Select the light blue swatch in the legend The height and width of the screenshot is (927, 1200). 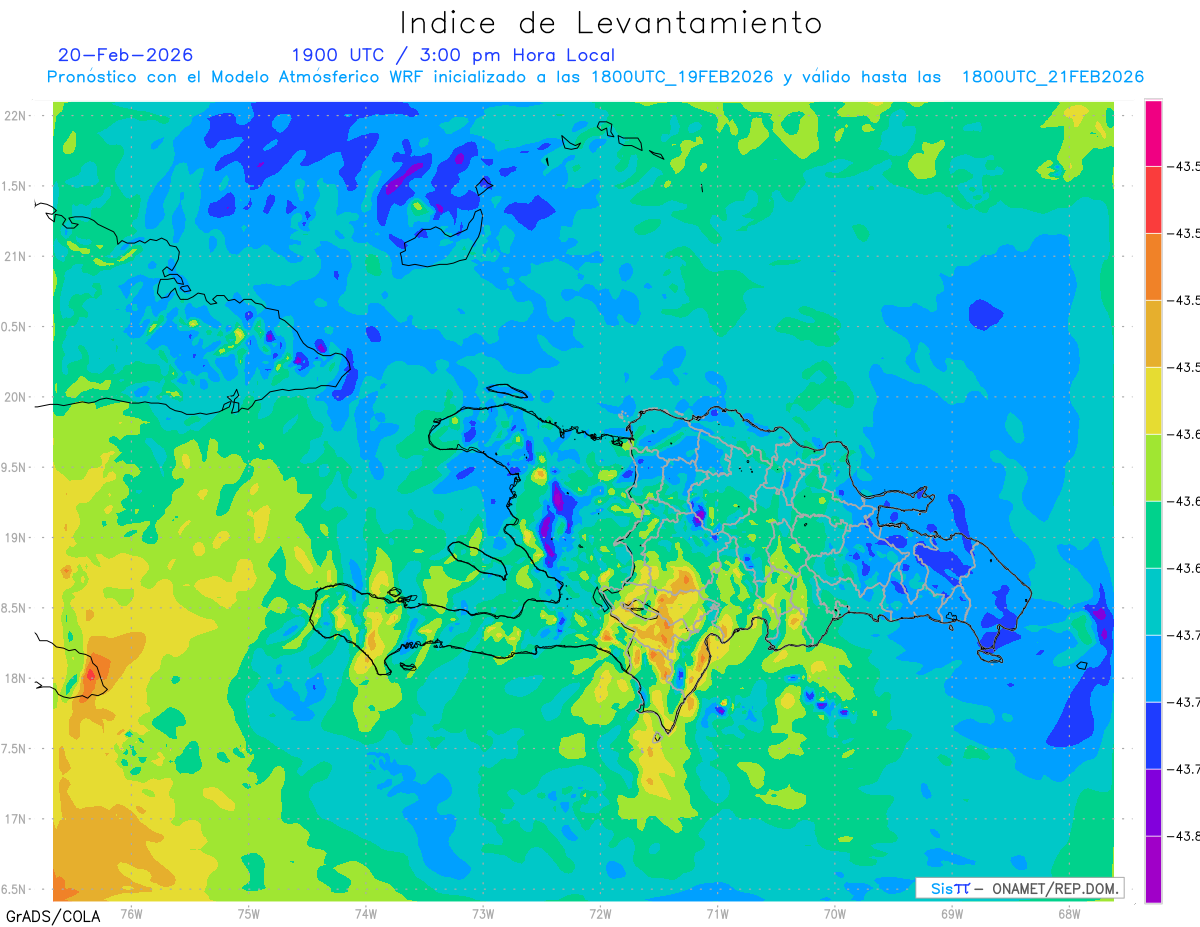click(x=1153, y=669)
